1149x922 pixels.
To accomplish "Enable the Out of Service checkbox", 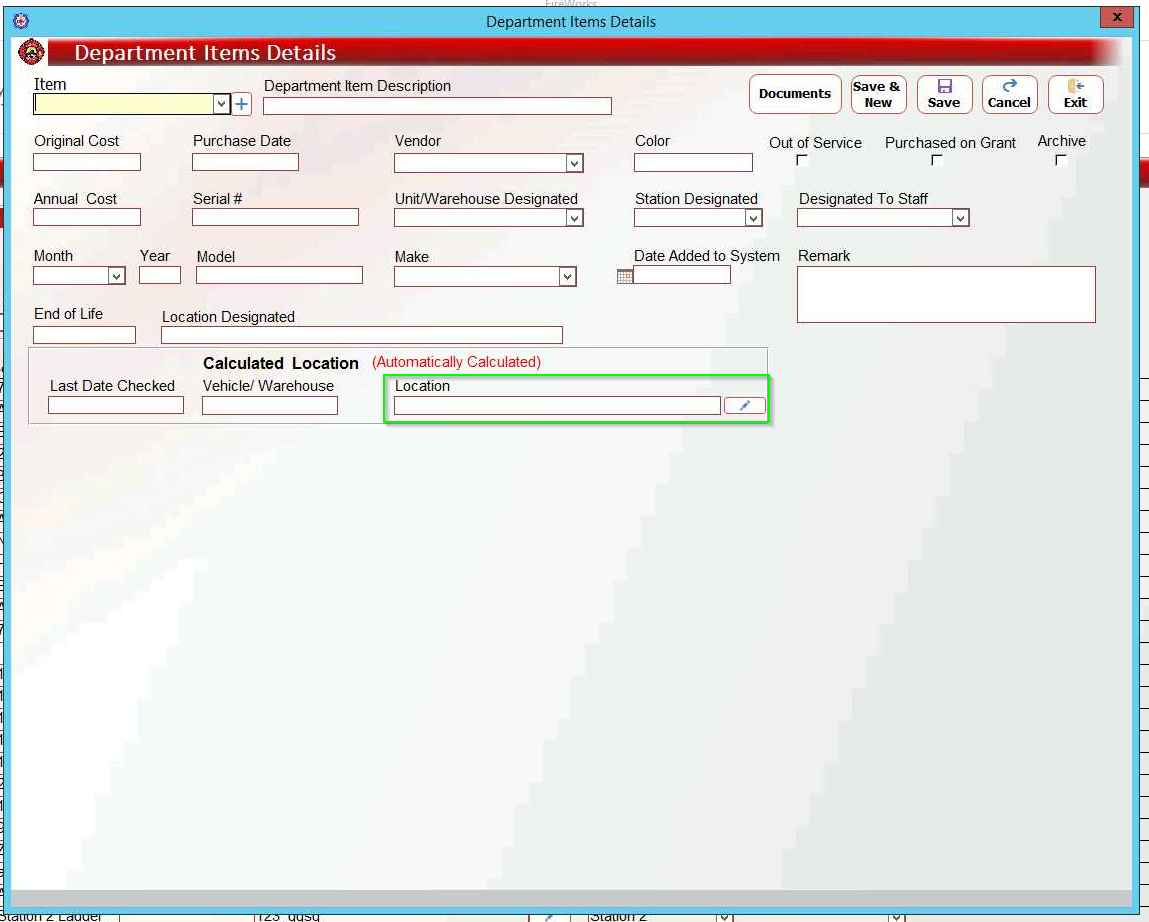I will 802,160.
